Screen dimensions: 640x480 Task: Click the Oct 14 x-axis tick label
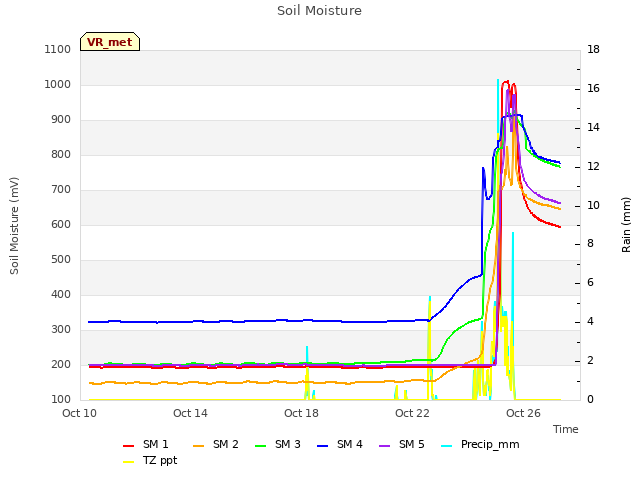click(x=190, y=413)
